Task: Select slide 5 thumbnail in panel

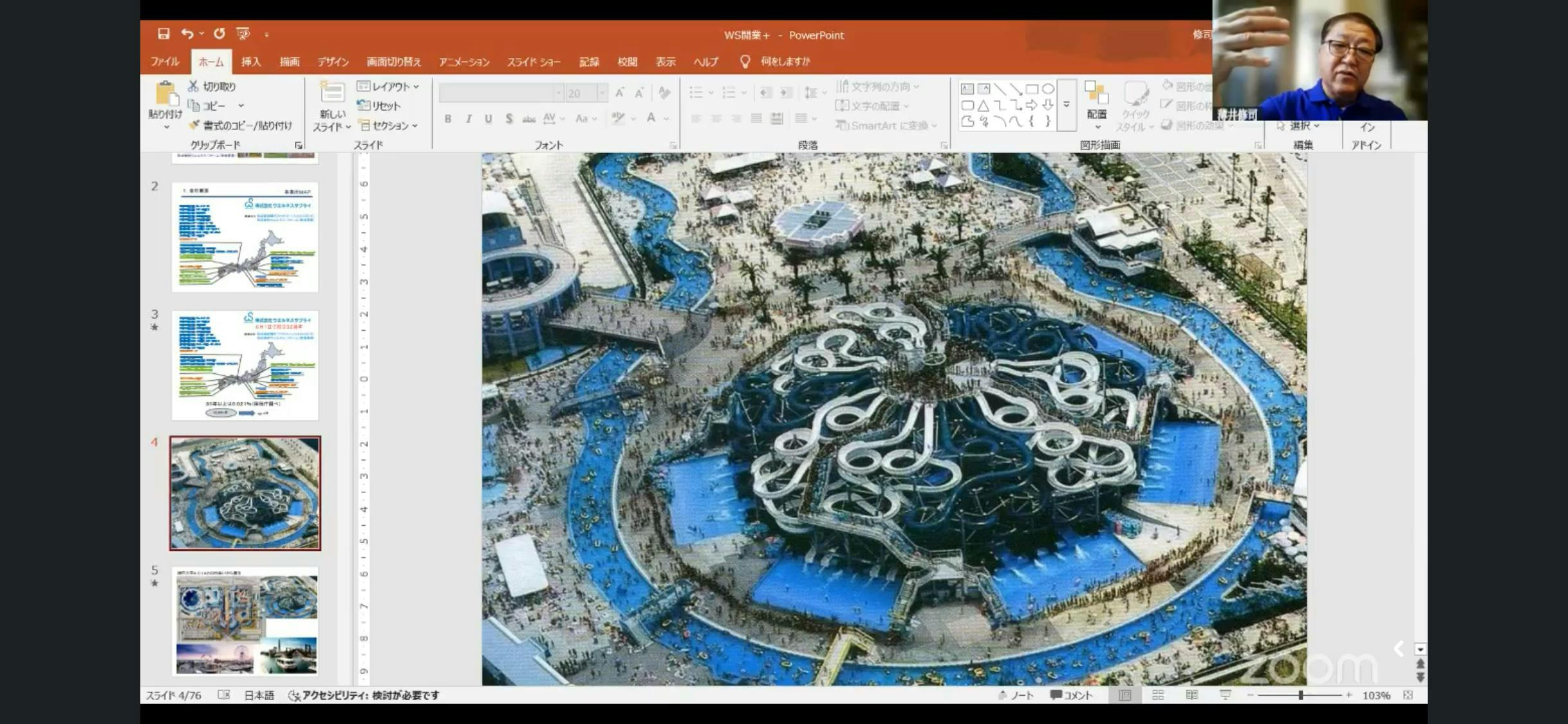Action: [245, 621]
